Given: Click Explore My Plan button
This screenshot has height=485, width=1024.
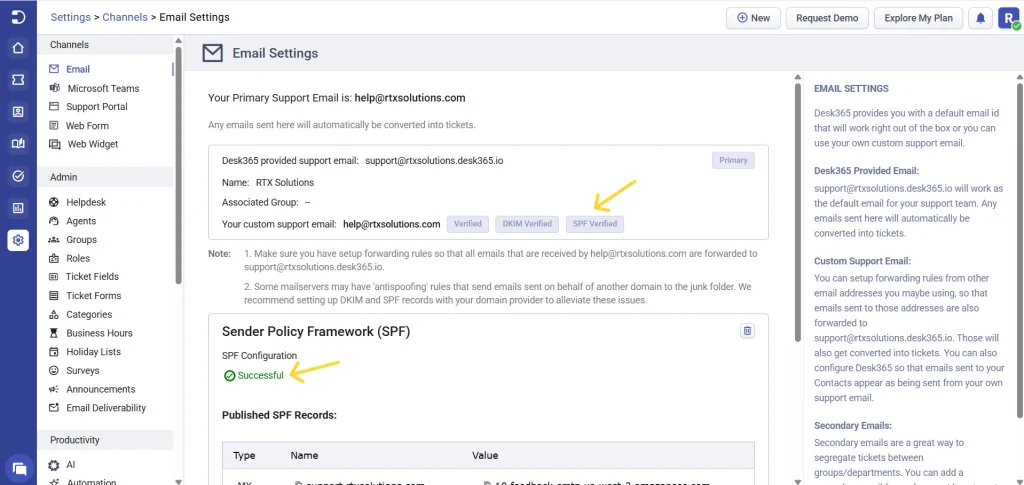Looking at the screenshot, I should pyautogui.click(x=918, y=18).
